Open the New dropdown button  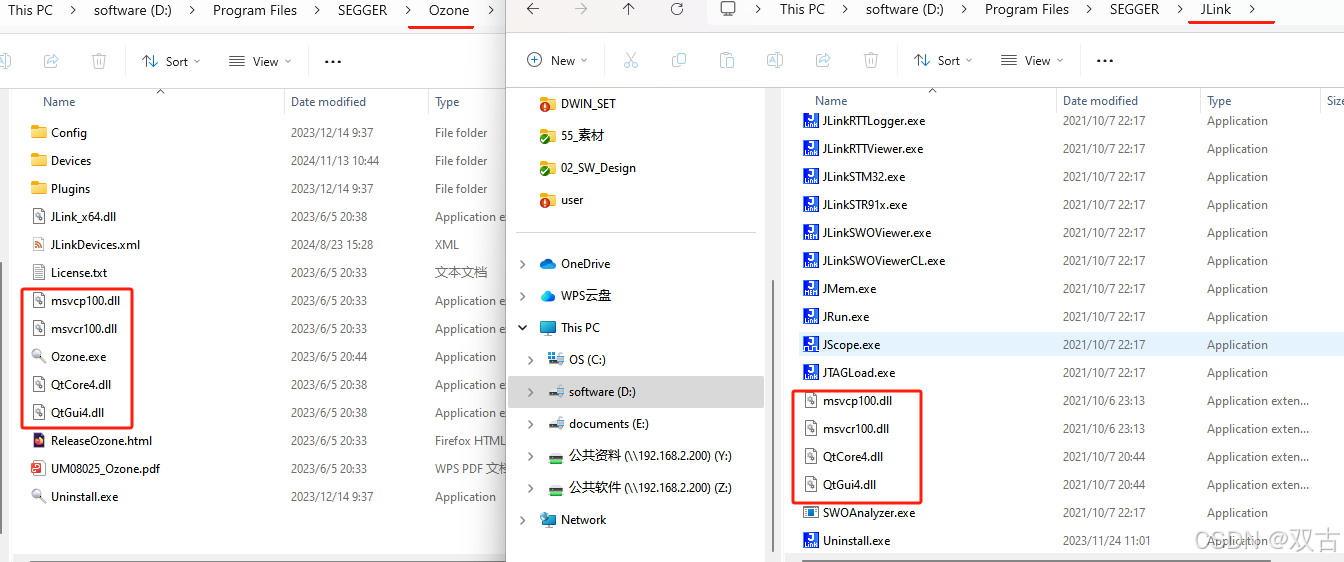[x=558, y=60]
